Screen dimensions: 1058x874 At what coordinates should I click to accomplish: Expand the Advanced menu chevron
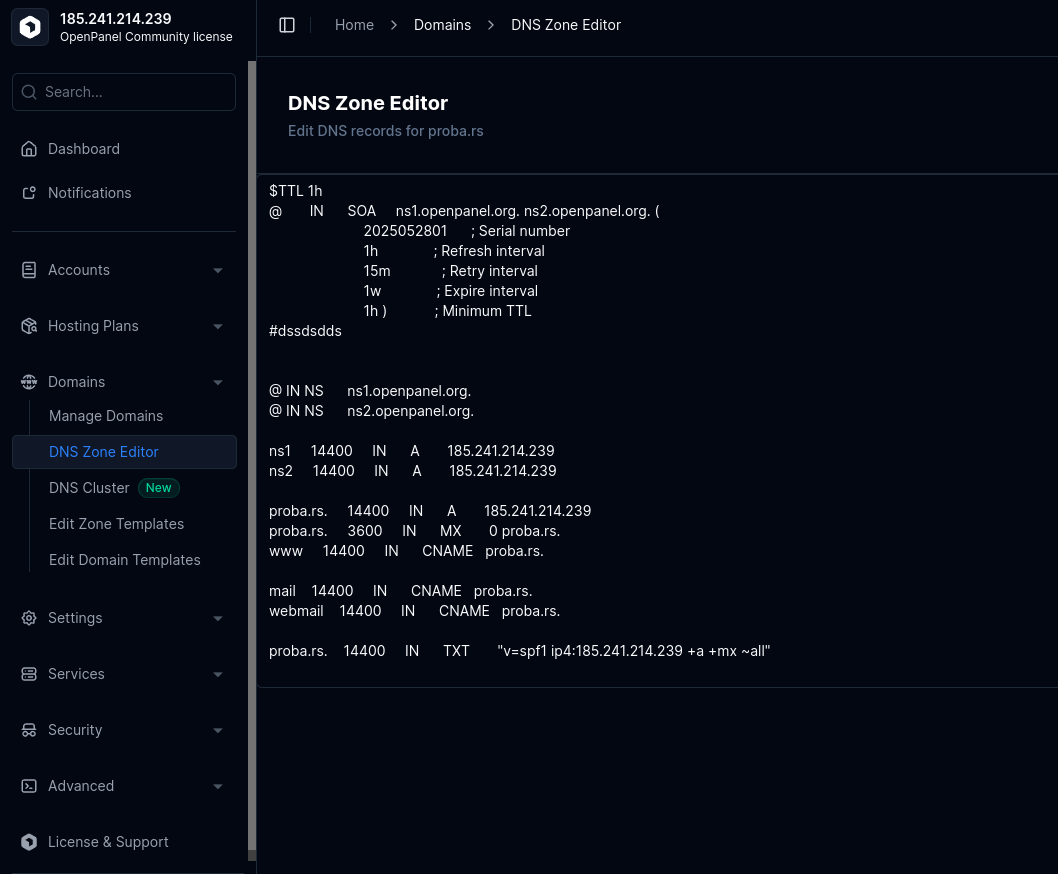click(x=218, y=787)
